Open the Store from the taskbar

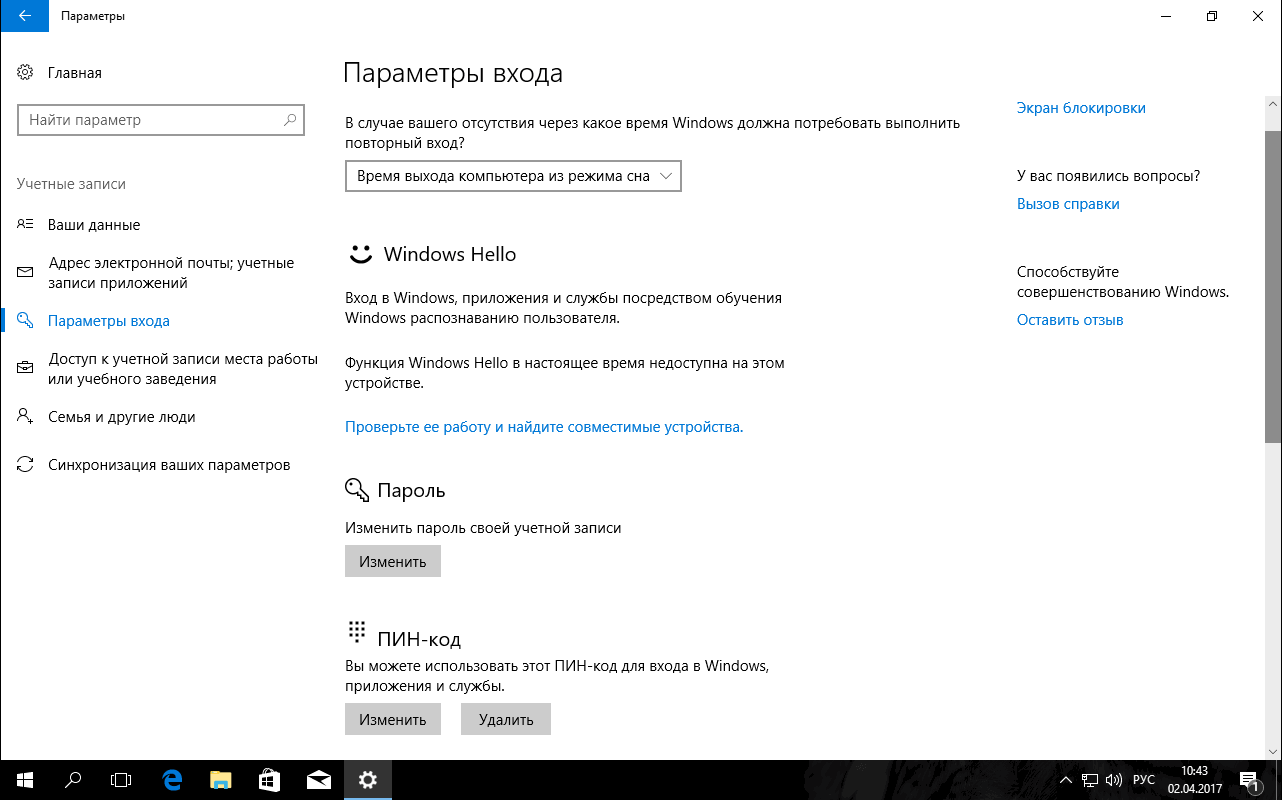tap(270, 780)
